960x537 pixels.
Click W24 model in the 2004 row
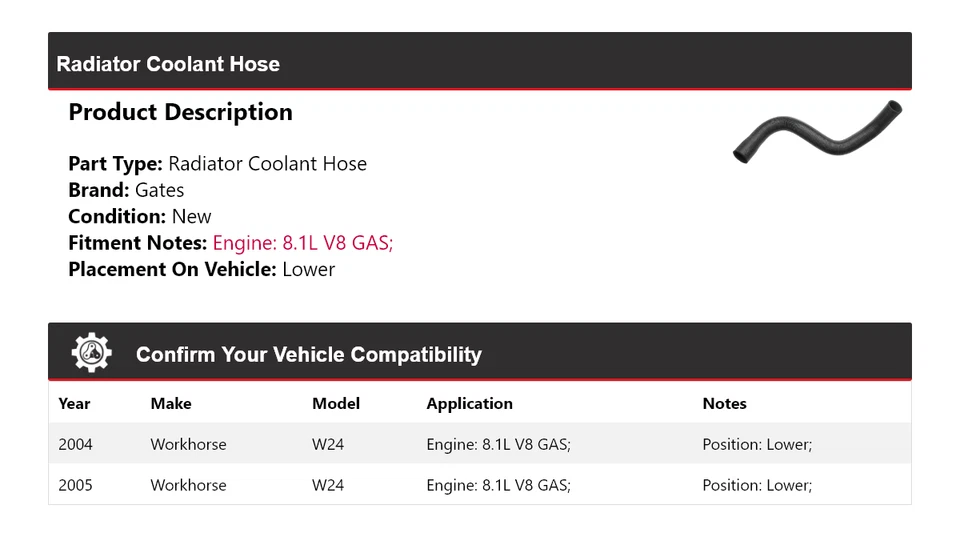click(x=328, y=444)
